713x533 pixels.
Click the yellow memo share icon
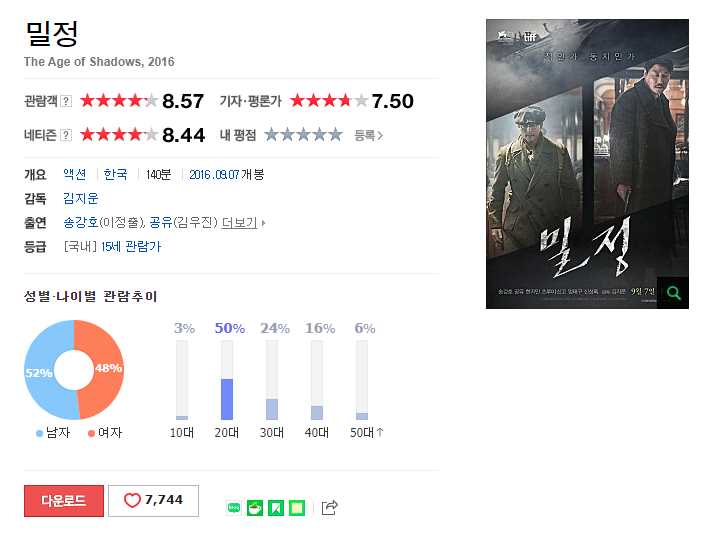point(296,508)
